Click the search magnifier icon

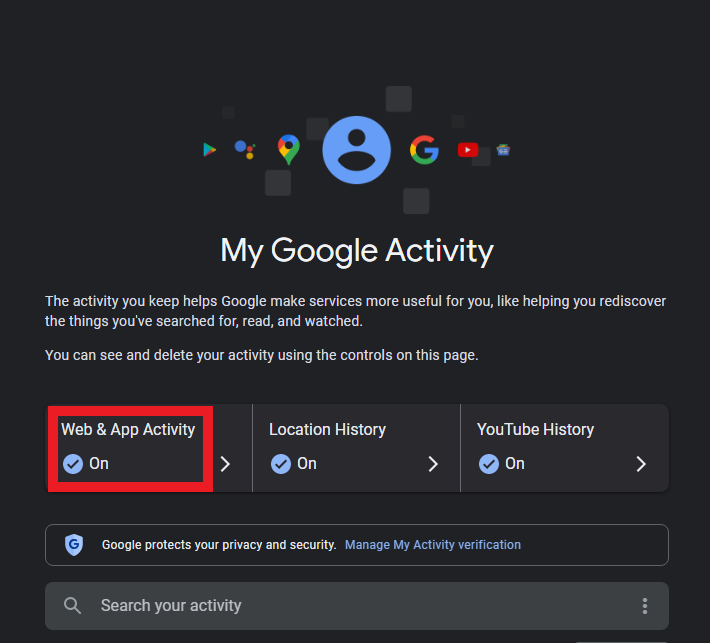[x=72, y=605]
